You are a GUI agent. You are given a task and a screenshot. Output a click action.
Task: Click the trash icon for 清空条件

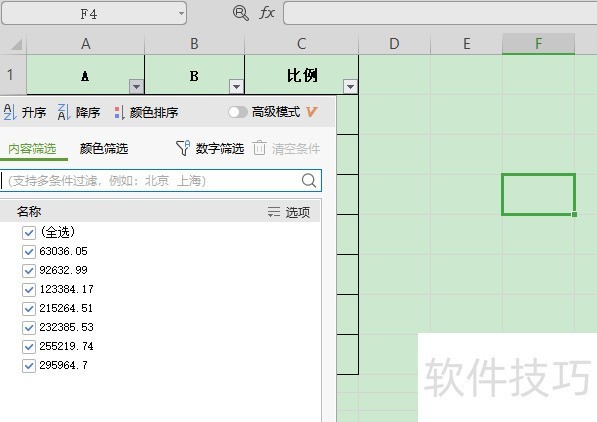260,148
